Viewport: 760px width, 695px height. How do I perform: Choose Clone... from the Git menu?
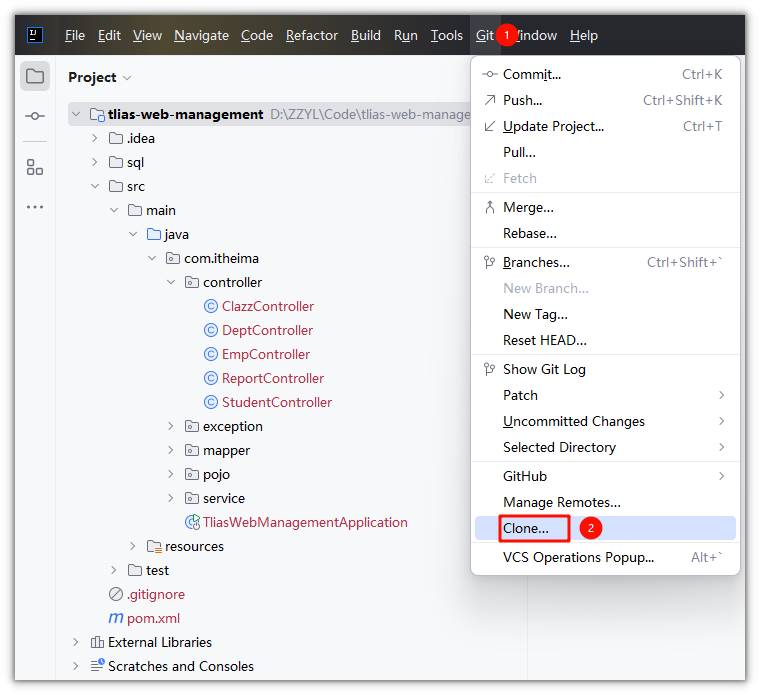click(x=605, y=528)
